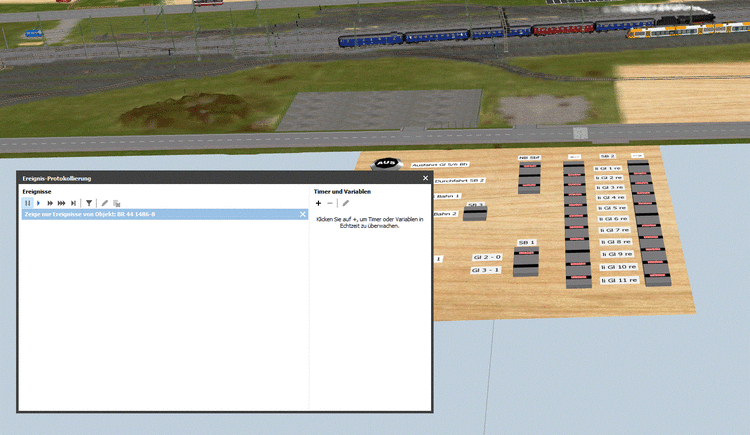Click the 'Durchfahrt SB 2' label
Screen dimensions: 750x435
pos(459,180)
